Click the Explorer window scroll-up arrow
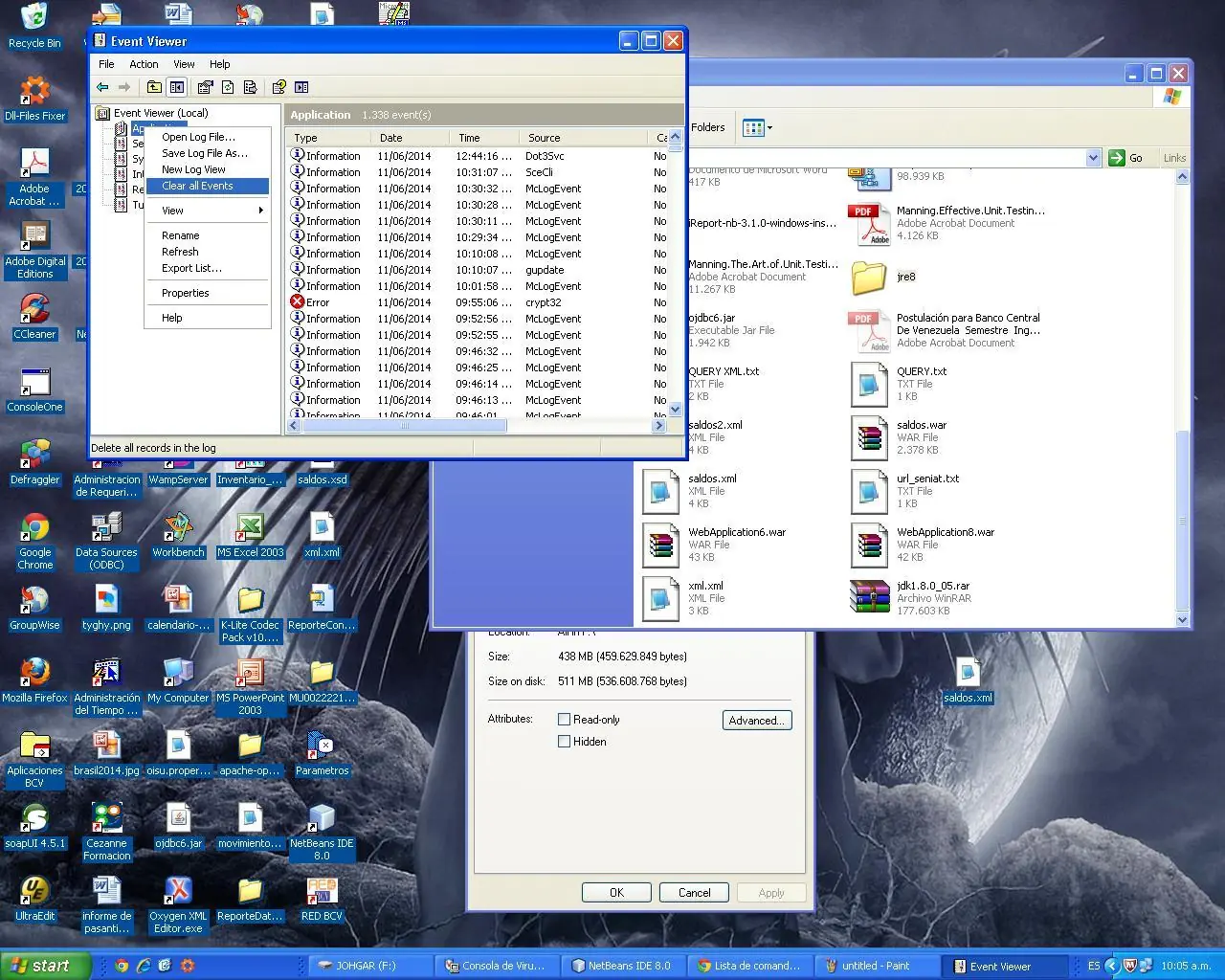 [1182, 177]
